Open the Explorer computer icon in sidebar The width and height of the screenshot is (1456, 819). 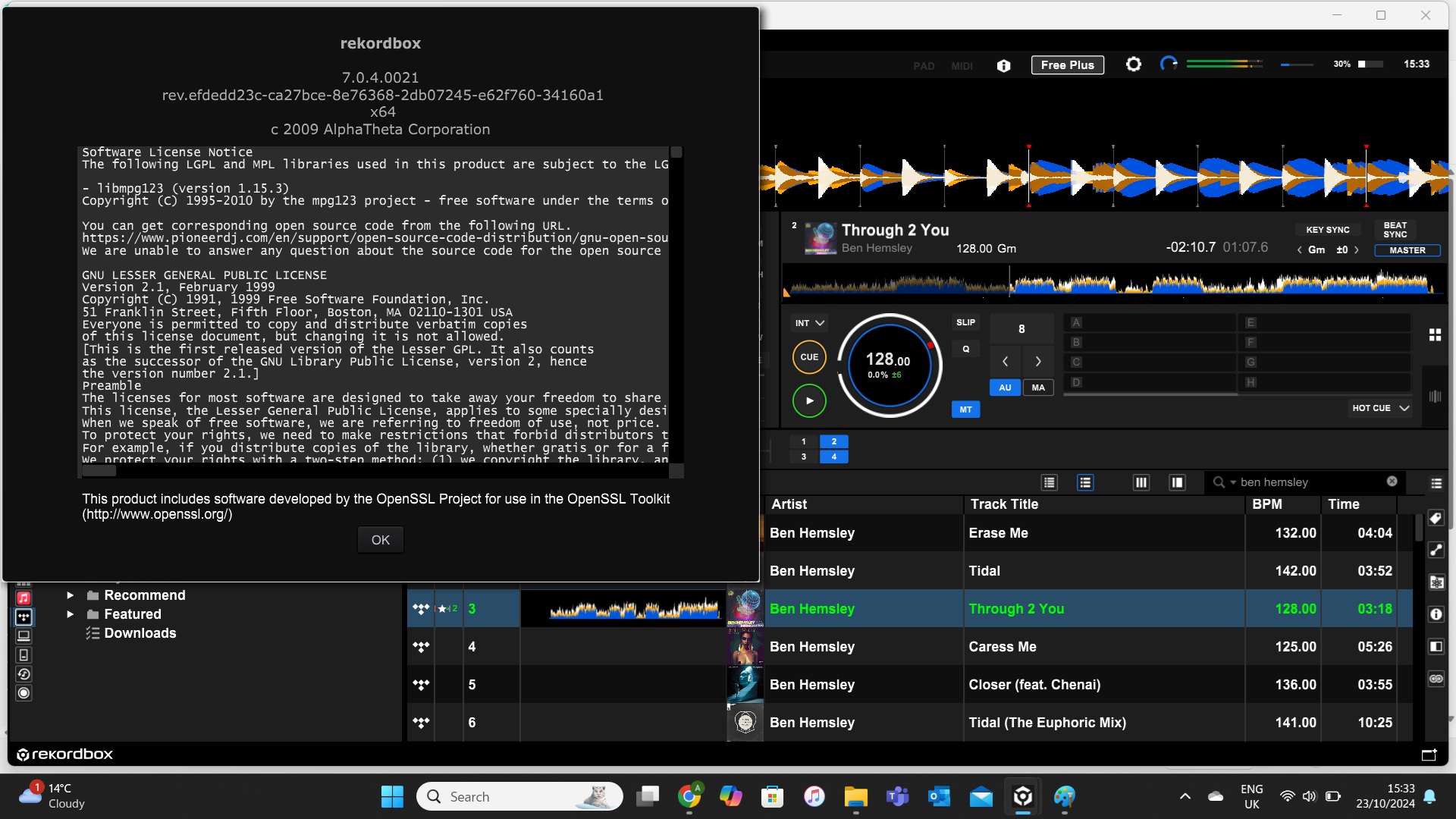click(24, 636)
